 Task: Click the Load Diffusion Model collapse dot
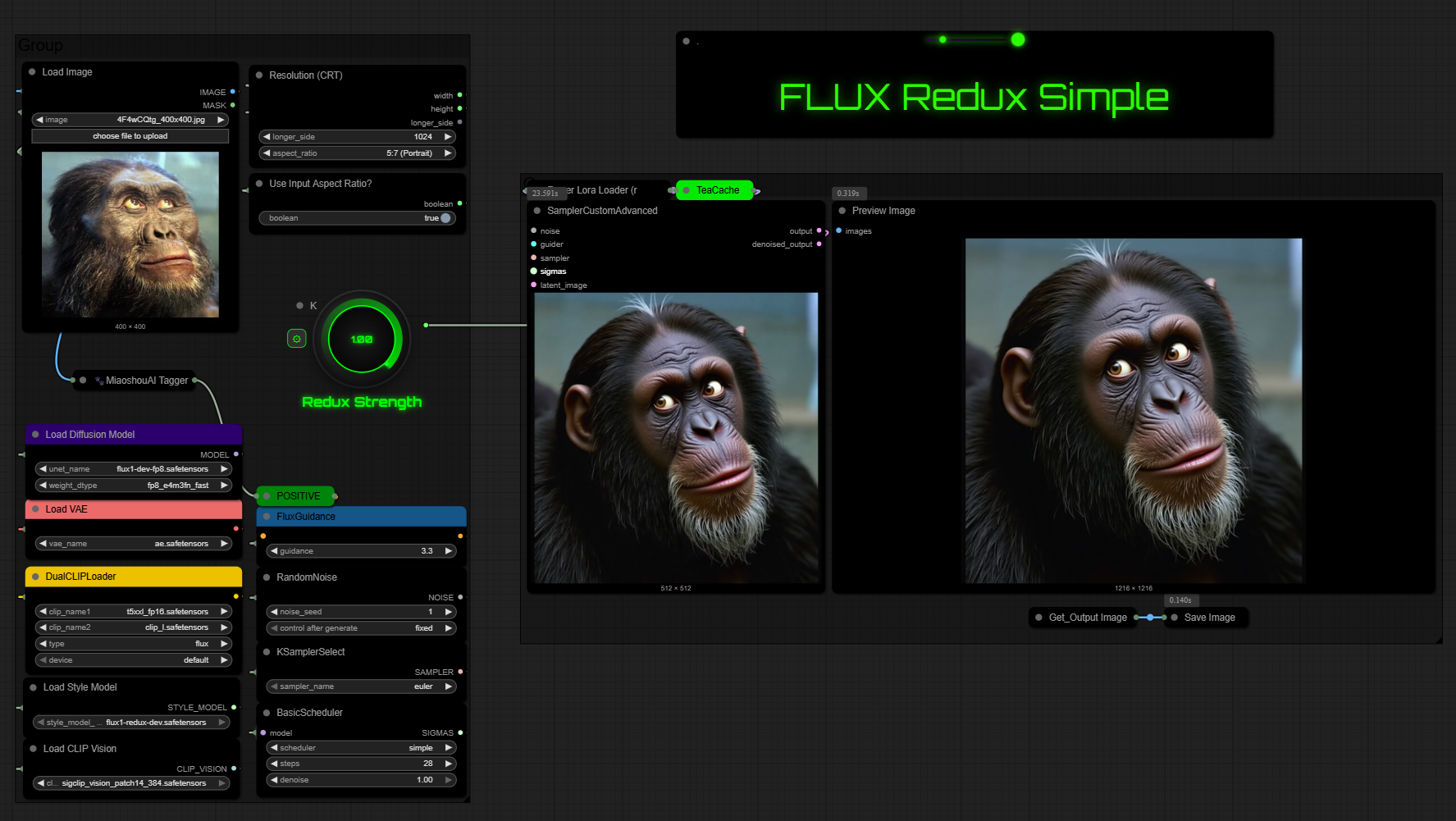tap(35, 435)
